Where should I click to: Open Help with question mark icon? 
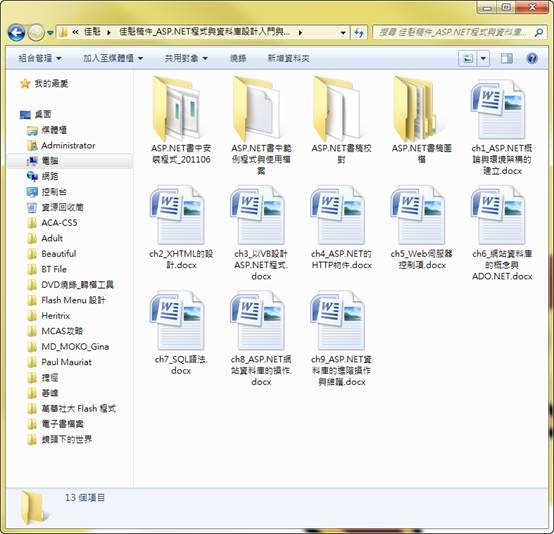tap(532, 58)
